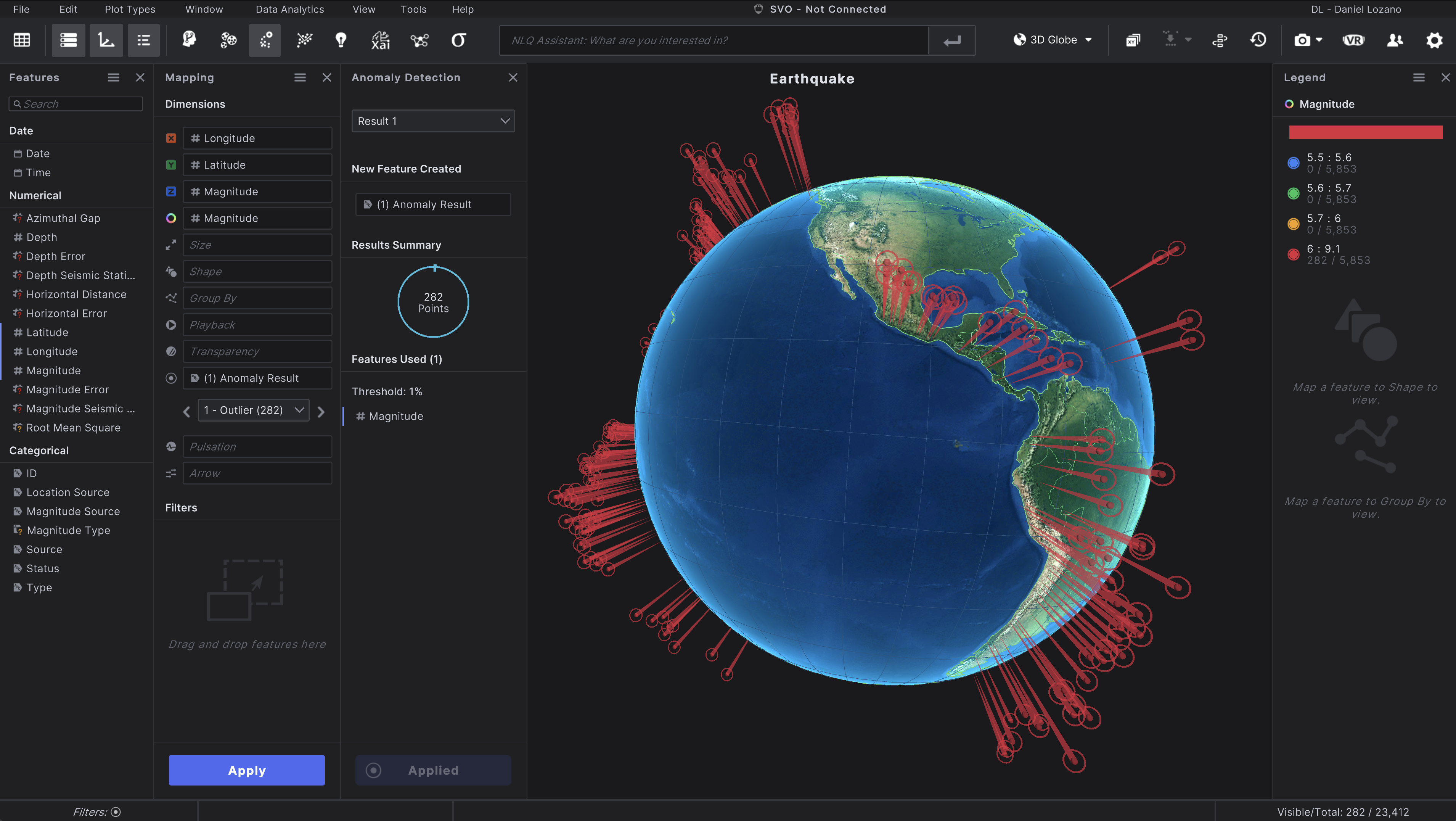Open the 1 - Outlier (282) dropdown
The height and width of the screenshot is (821, 1456).
tap(253, 410)
